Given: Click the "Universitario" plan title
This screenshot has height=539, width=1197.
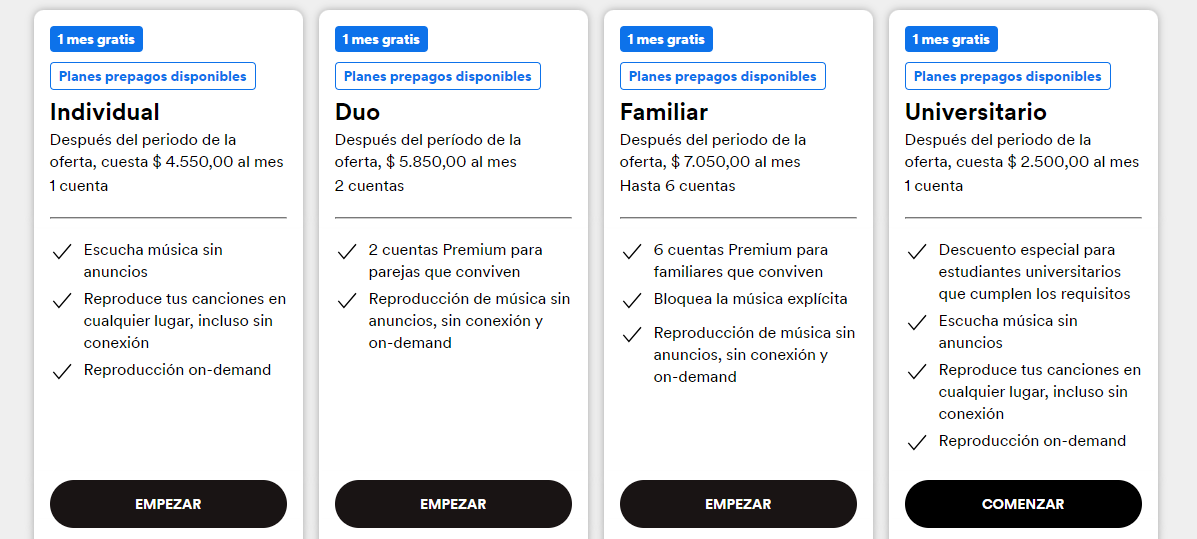Looking at the screenshot, I should click(x=975, y=111).
